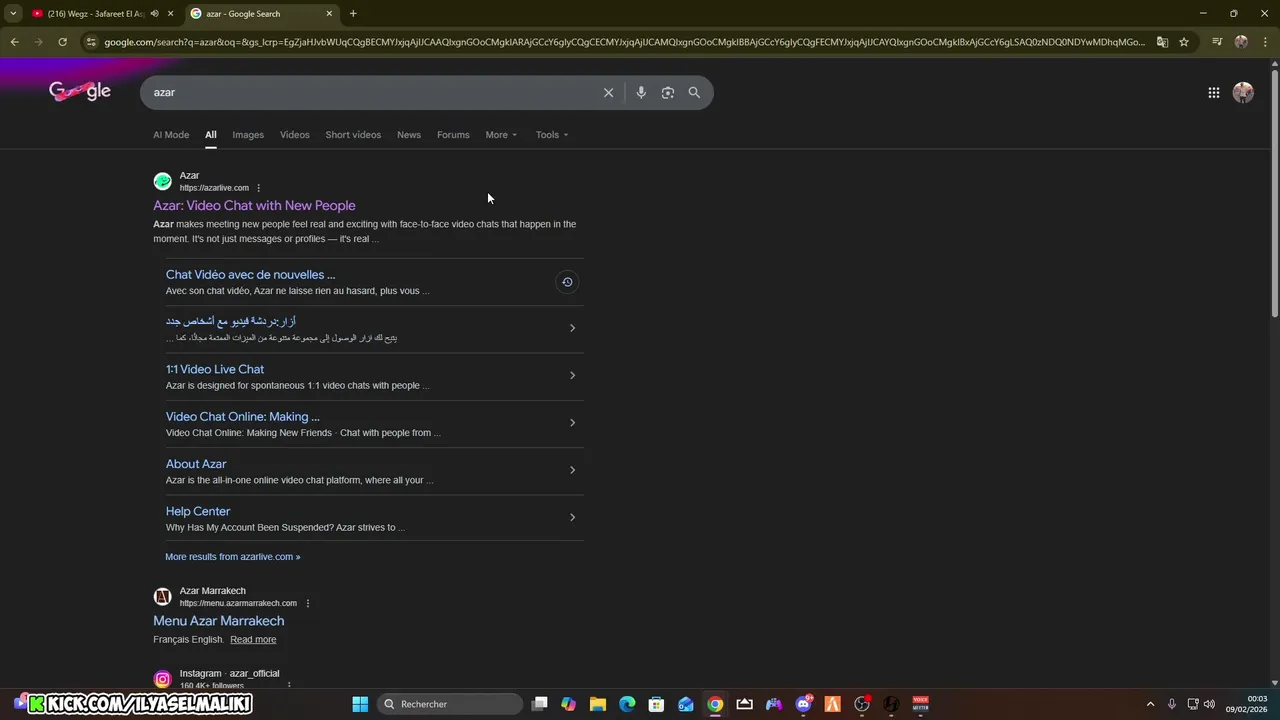Image resolution: width=1280 pixels, height=720 pixels.
Task: Expand the Help Center row chevron
Action: pyautogui.click(x=572, y=517)
